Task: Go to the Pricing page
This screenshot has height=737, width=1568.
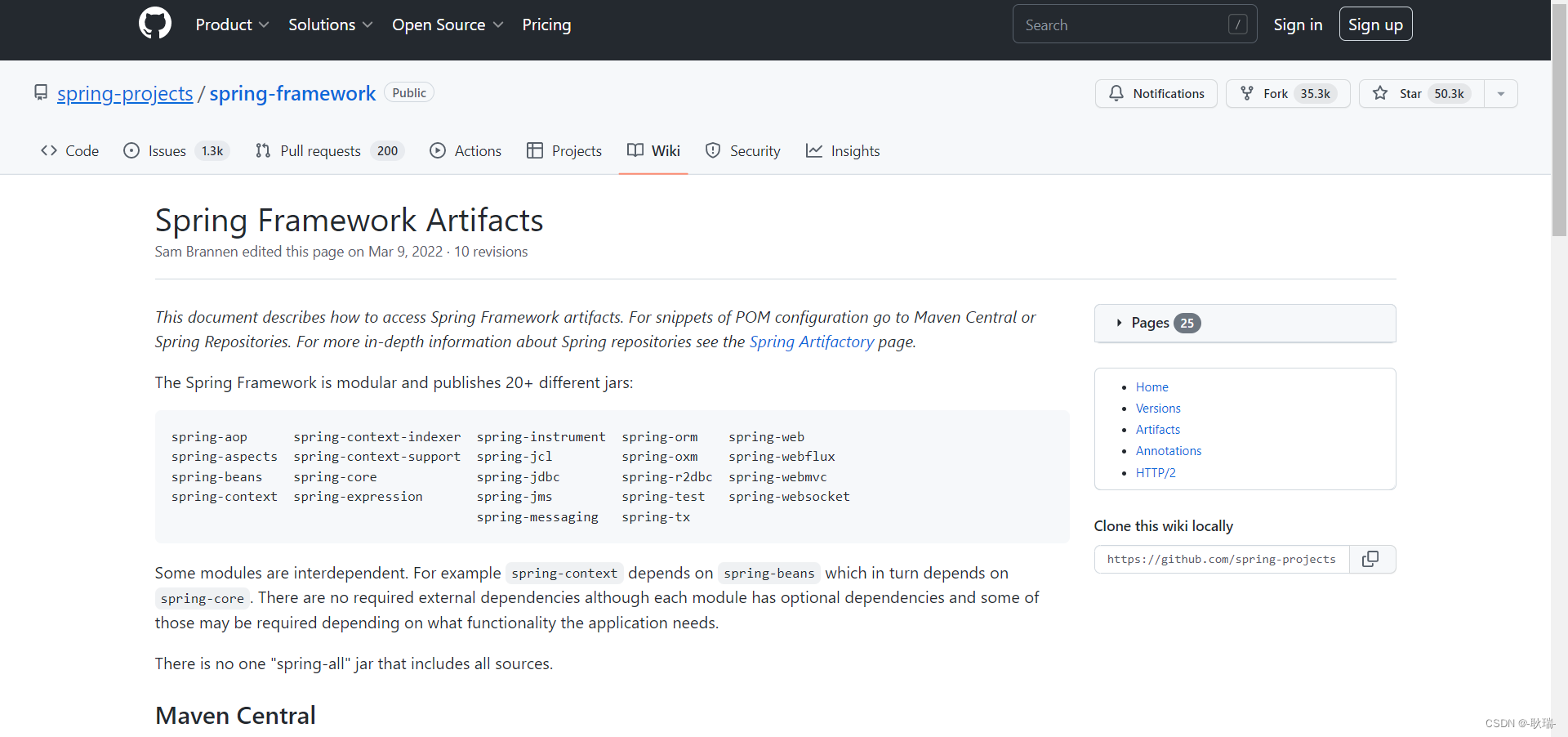Action: (546, 25)
